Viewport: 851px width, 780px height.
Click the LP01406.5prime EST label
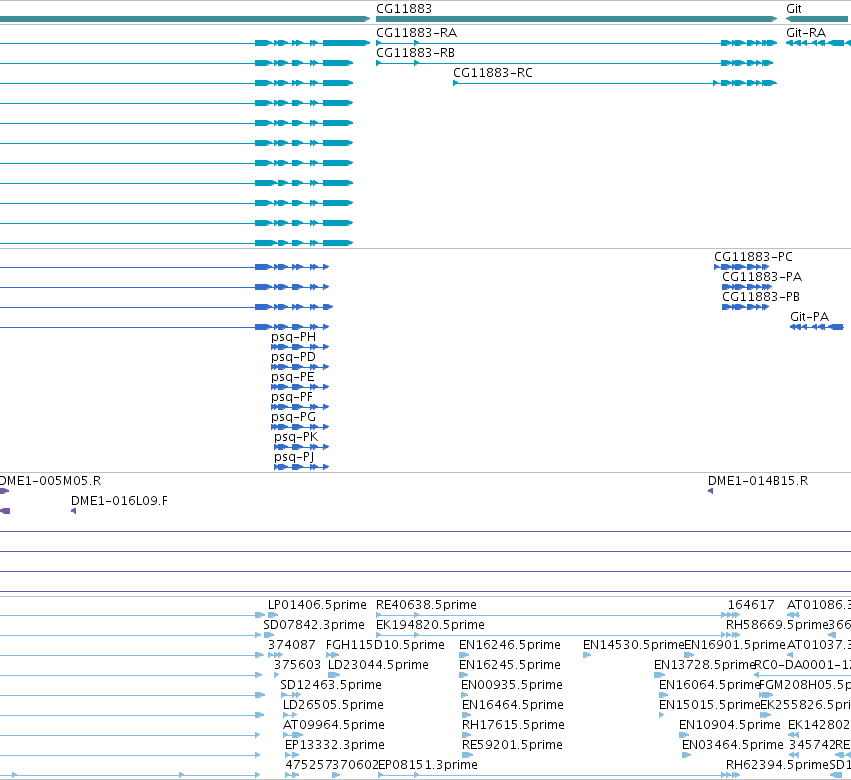[317, 605]
